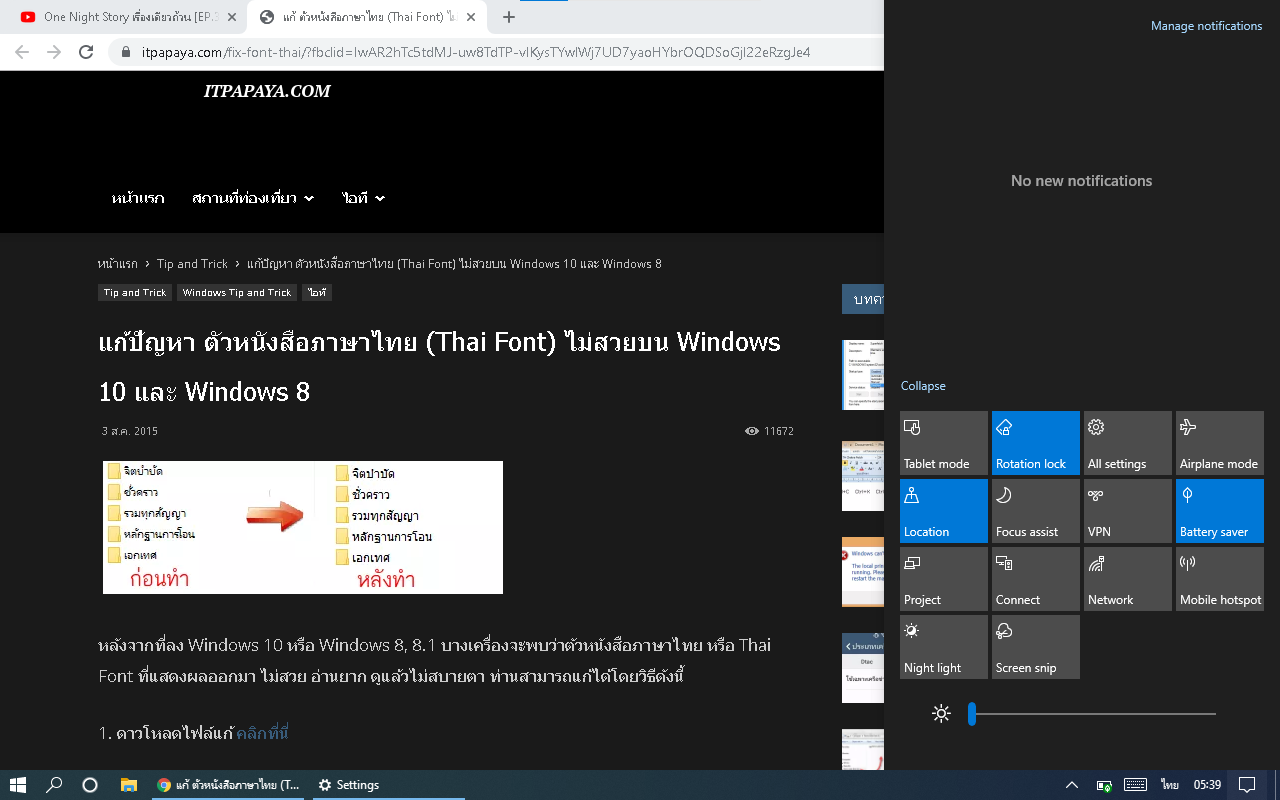The height and width of the screenshot is (800, 1280).
Task: Select the Thai Font article tab
Action: [x=368, y=17]
